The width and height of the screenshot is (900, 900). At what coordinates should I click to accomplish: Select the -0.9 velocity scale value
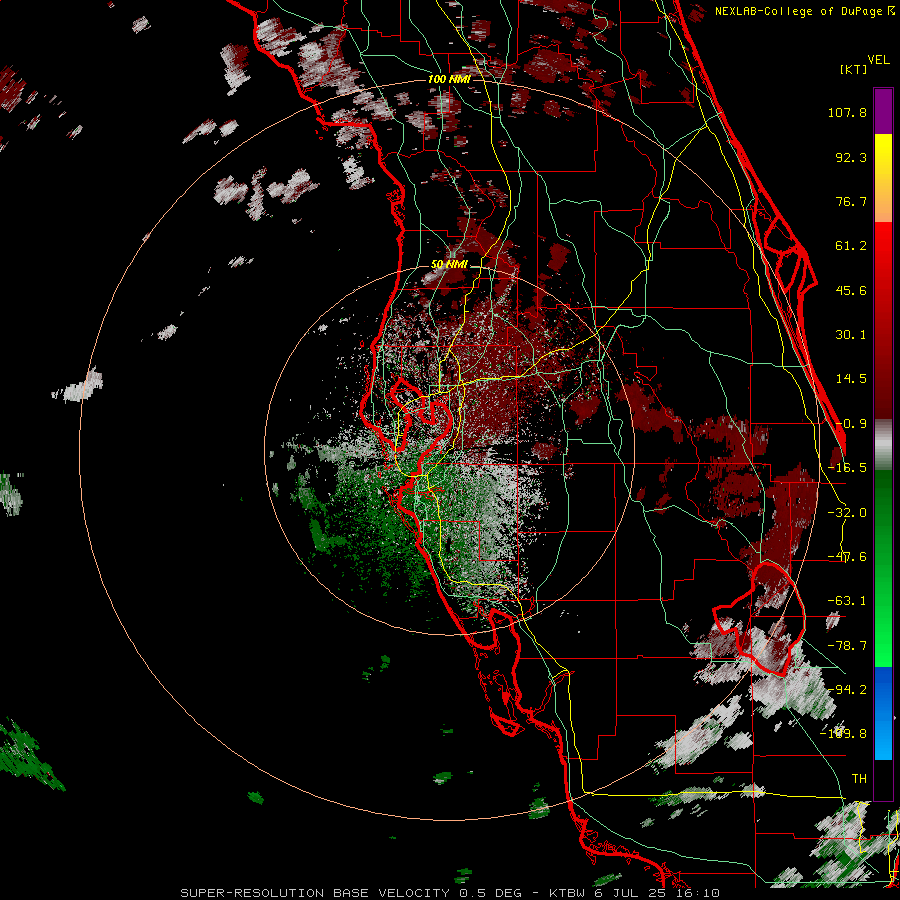click(x=851, y=424)
